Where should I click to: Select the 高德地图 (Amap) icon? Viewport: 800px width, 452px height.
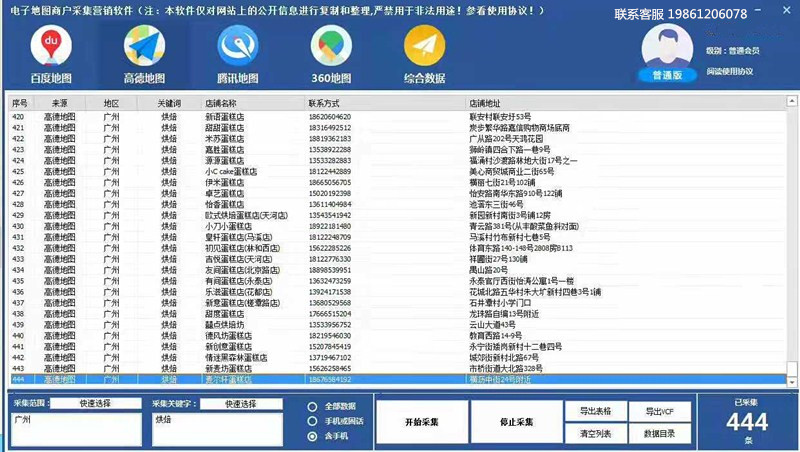[x=144, y=46]
